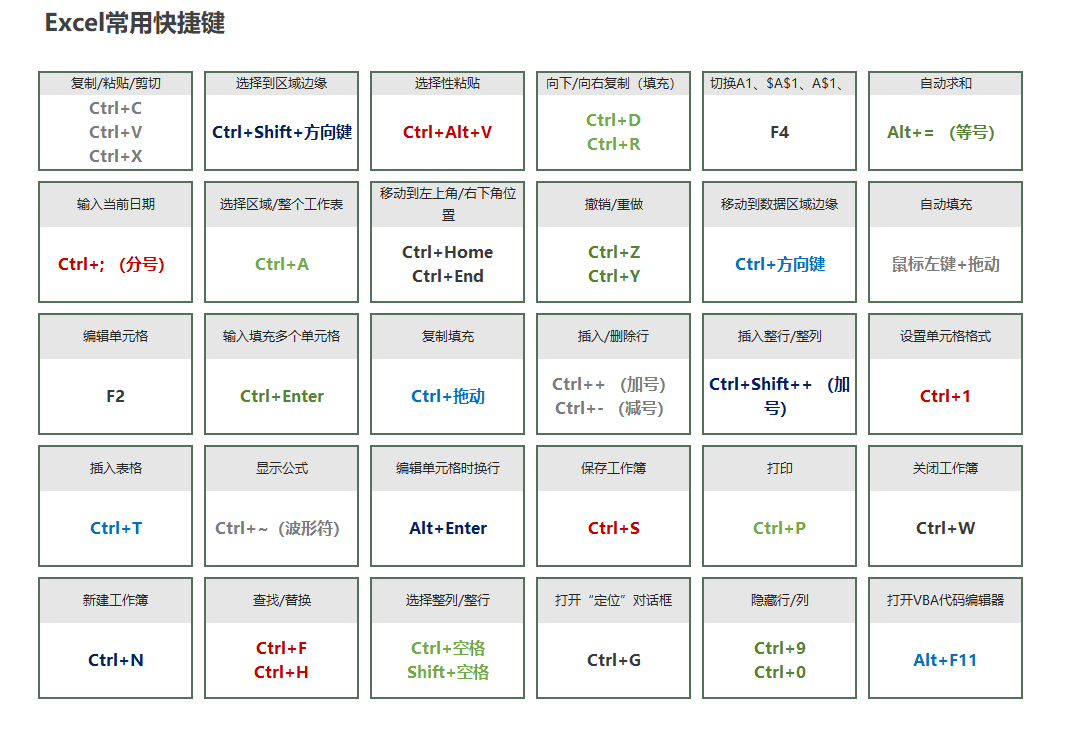
Task: Click the '插入表格' header
Action: point(115,469)
